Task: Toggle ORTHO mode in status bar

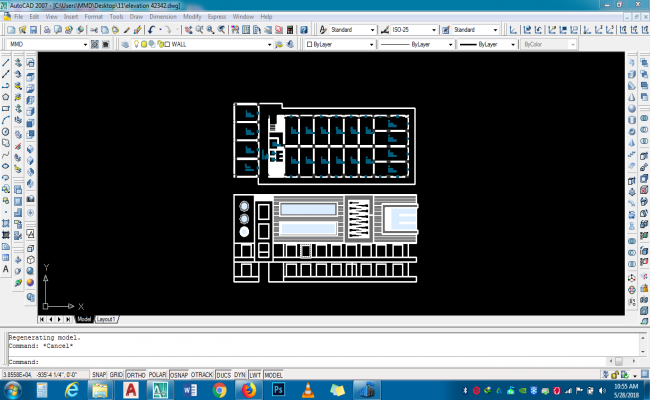Action: pyautogui.click(x=136, y=374)
